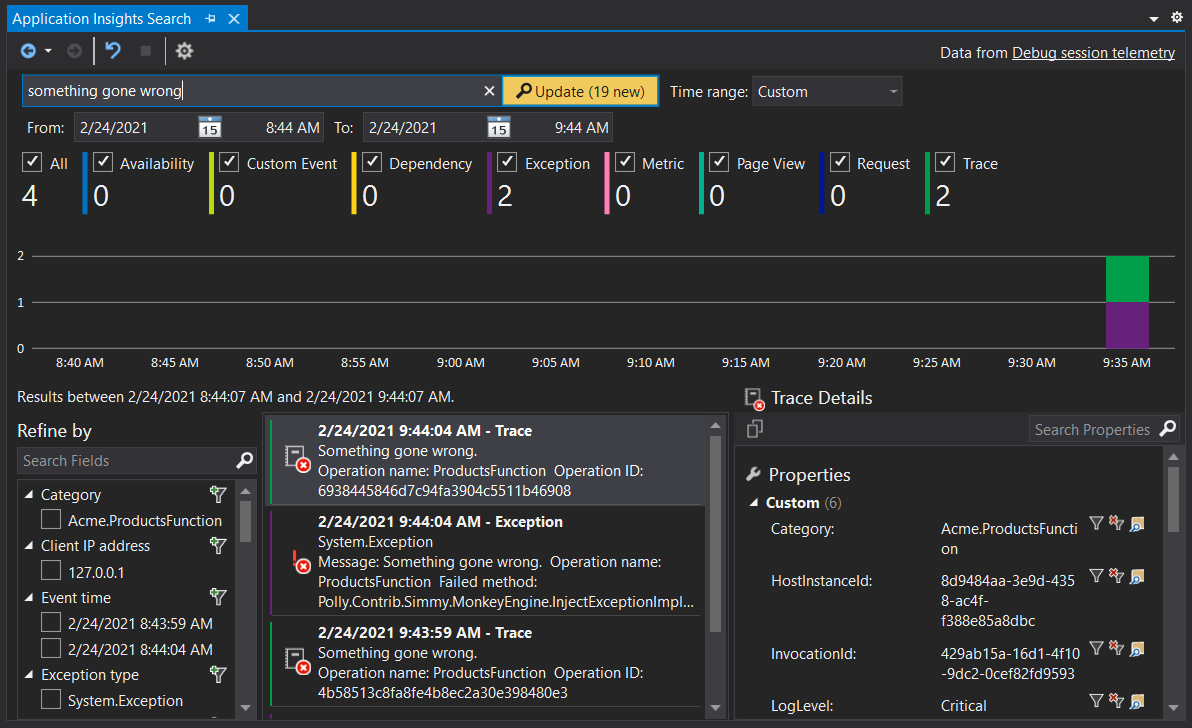The height and width of the screenshot is (728, 1192).
Task: Toggle the Page View checkbox
Action: [719, 162]
